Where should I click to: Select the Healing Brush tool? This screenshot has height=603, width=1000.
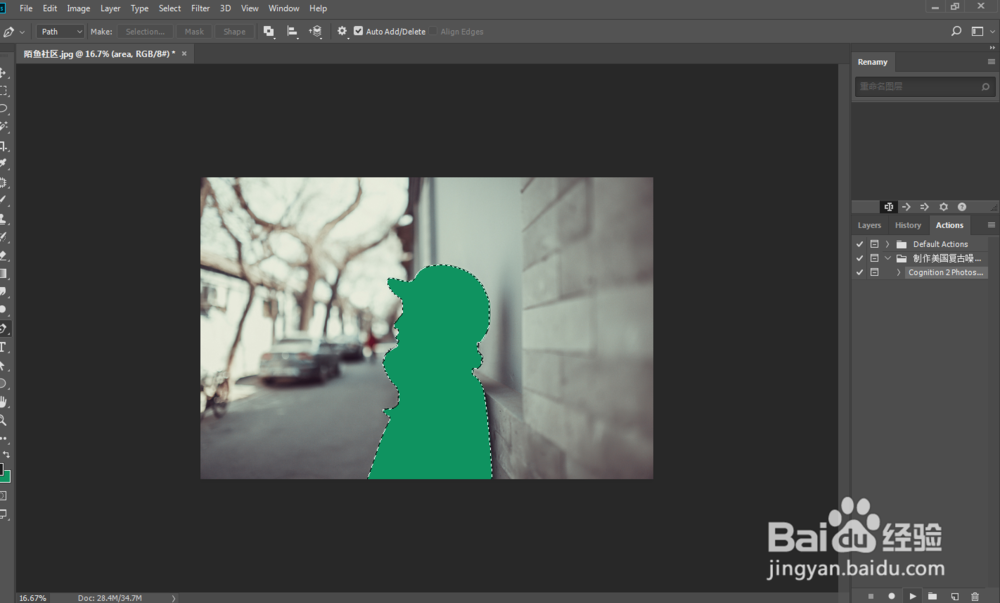tap(3, 182)
